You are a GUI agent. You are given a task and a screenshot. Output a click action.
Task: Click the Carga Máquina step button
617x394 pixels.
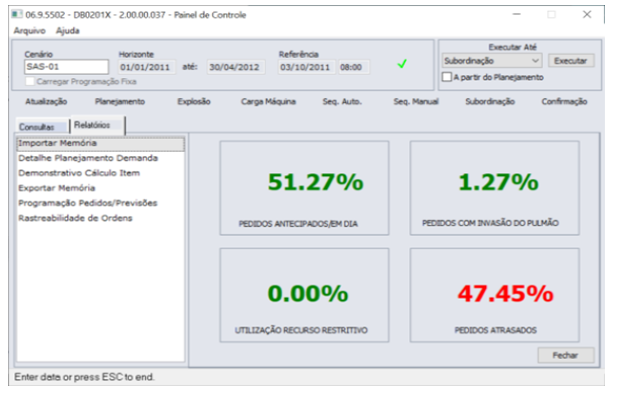click(268, 102)
